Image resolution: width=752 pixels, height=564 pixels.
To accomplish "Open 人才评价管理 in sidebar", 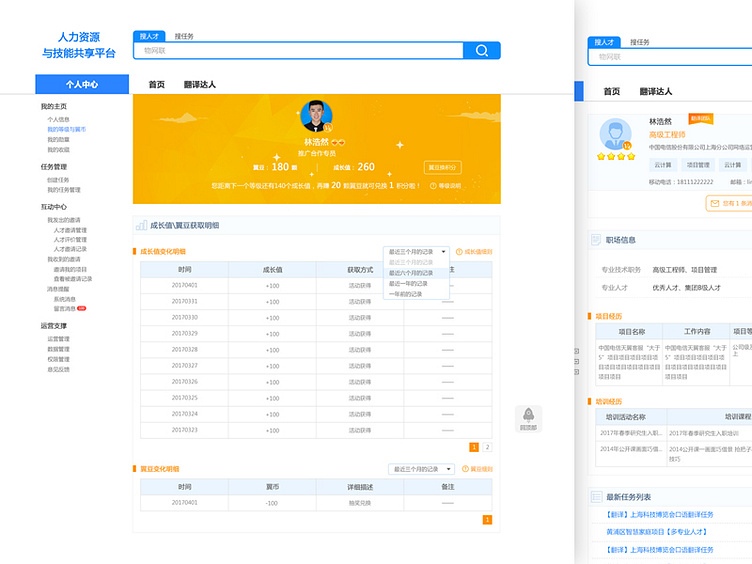I will click(70, 240).
